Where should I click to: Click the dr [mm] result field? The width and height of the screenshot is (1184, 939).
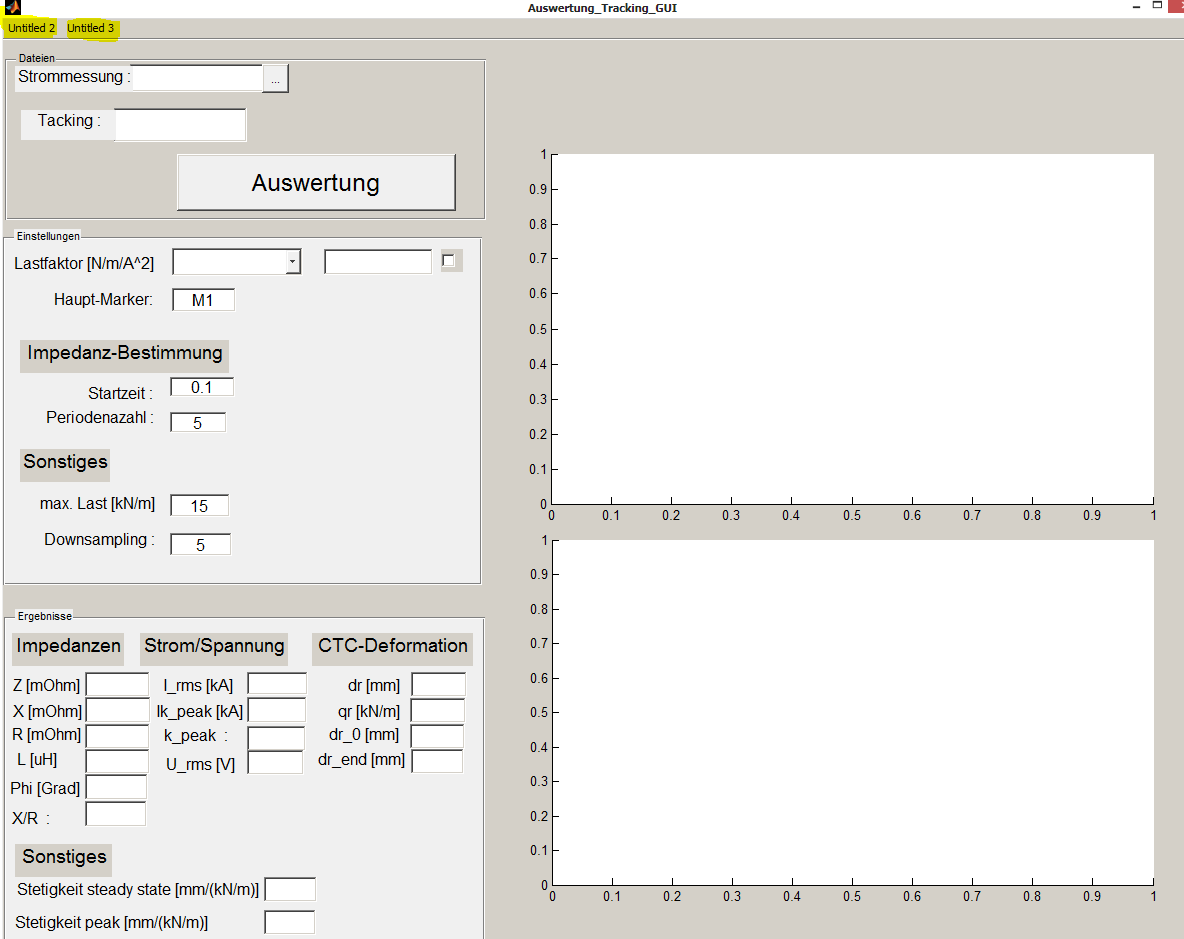438,685
